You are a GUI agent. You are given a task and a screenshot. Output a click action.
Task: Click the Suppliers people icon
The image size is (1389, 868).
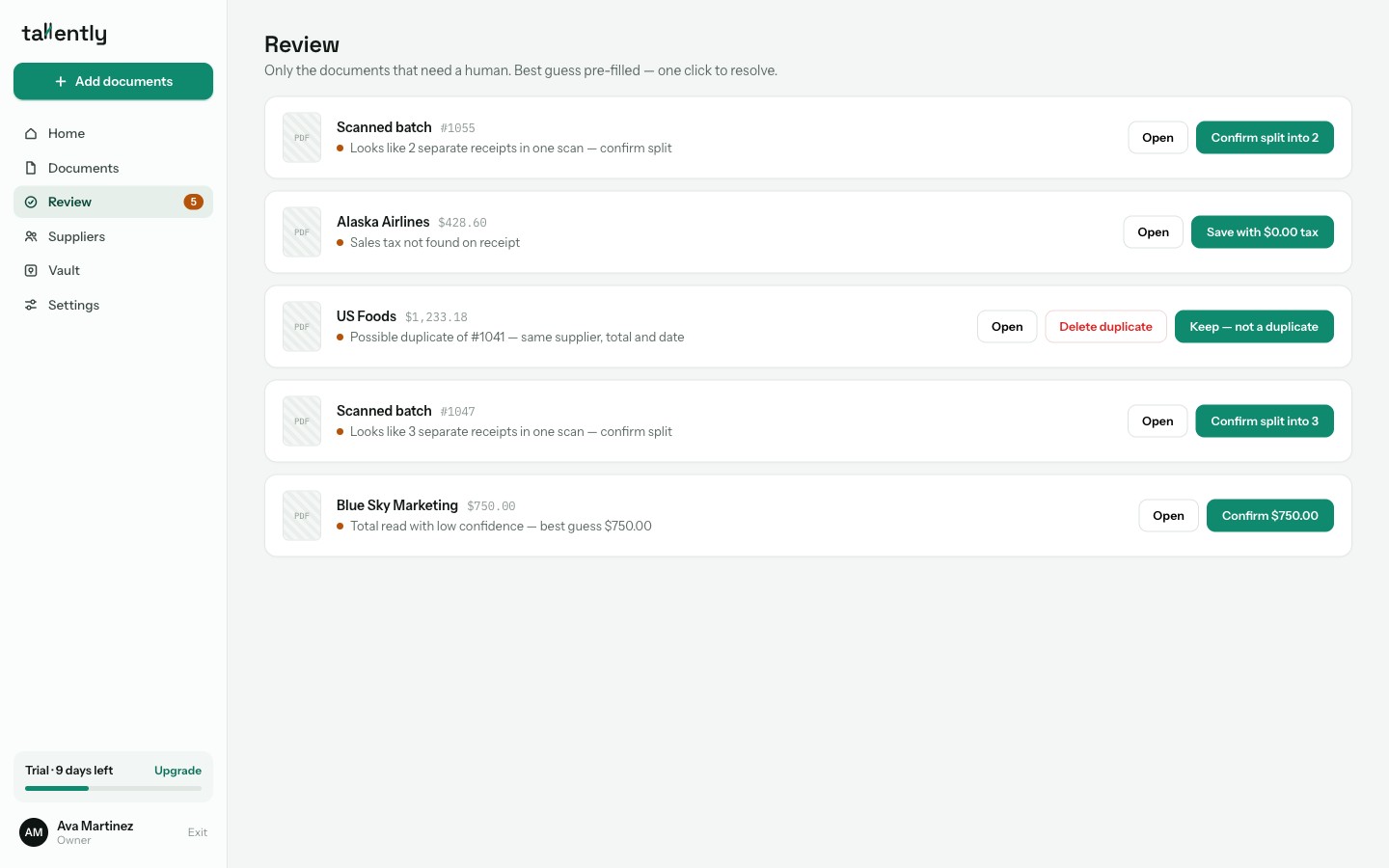pos(31,236)
